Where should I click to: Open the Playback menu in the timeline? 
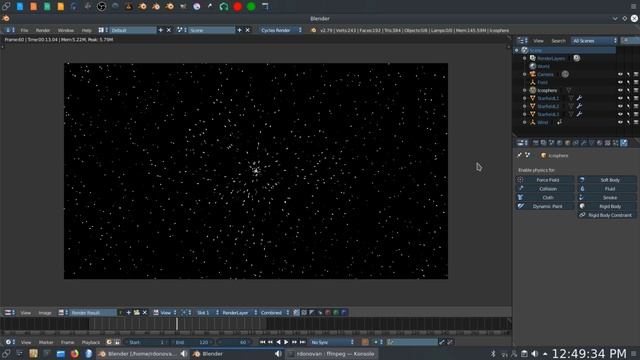91,342
